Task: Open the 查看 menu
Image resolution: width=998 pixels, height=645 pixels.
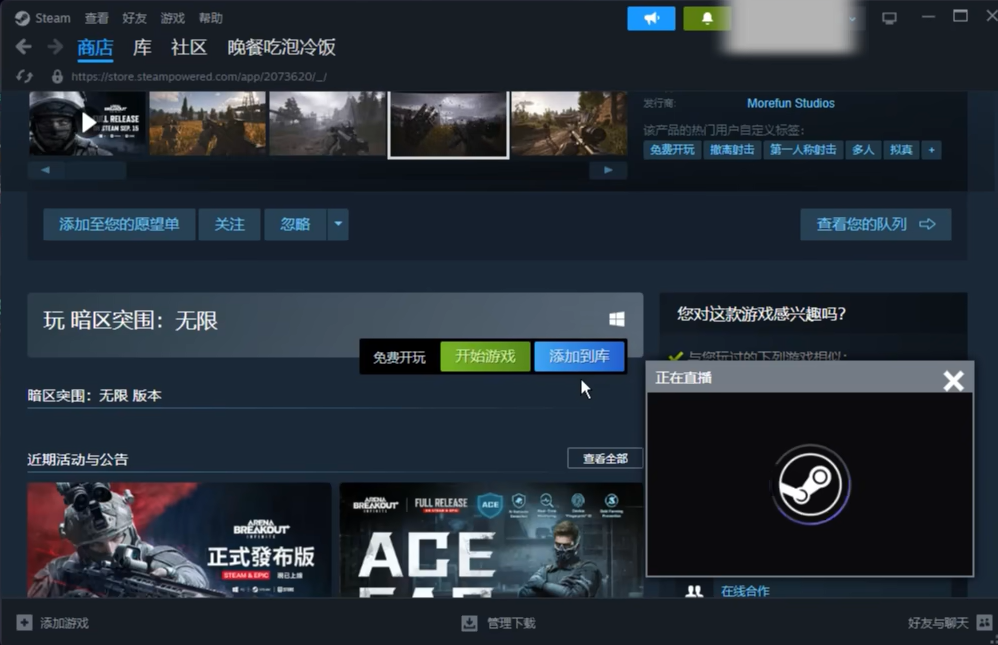Action: click(97, 18)
